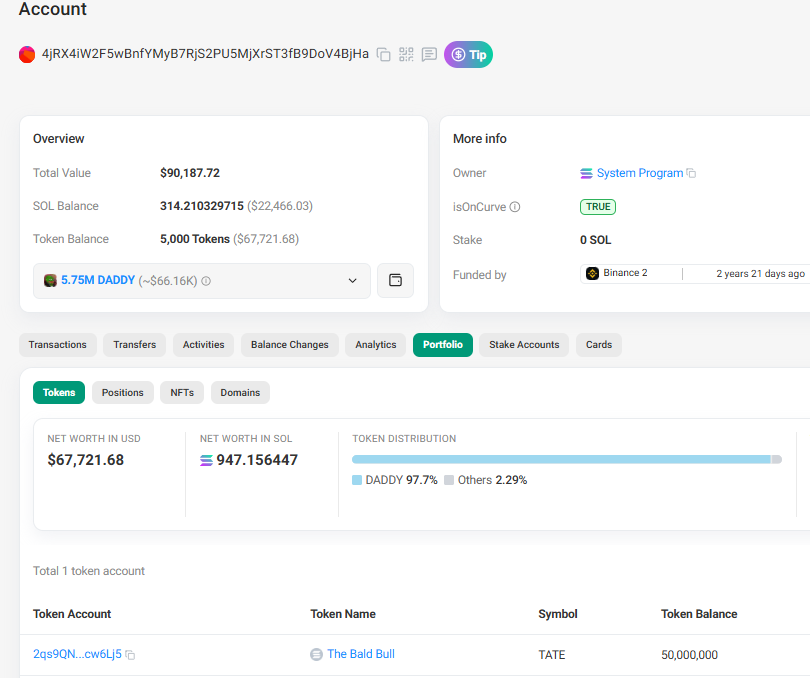Select the Portfolio tab

pos(443,345)
